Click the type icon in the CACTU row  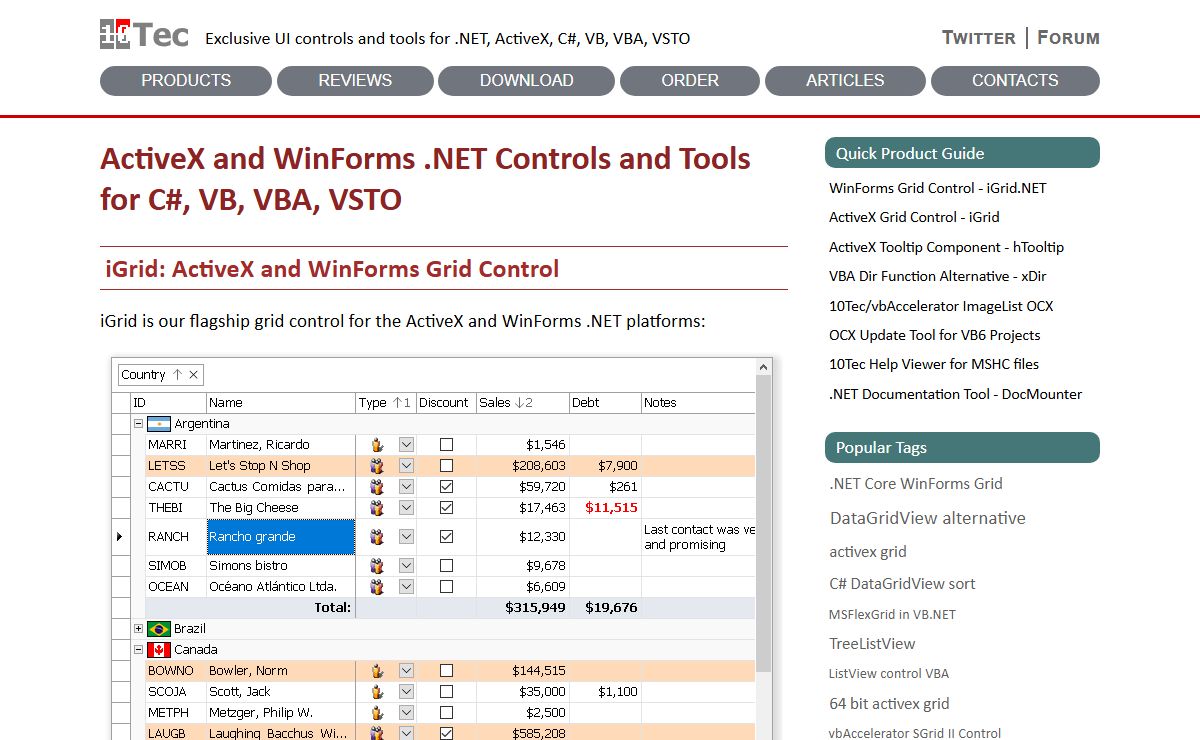pyautogui.click(x=377, y=487)
